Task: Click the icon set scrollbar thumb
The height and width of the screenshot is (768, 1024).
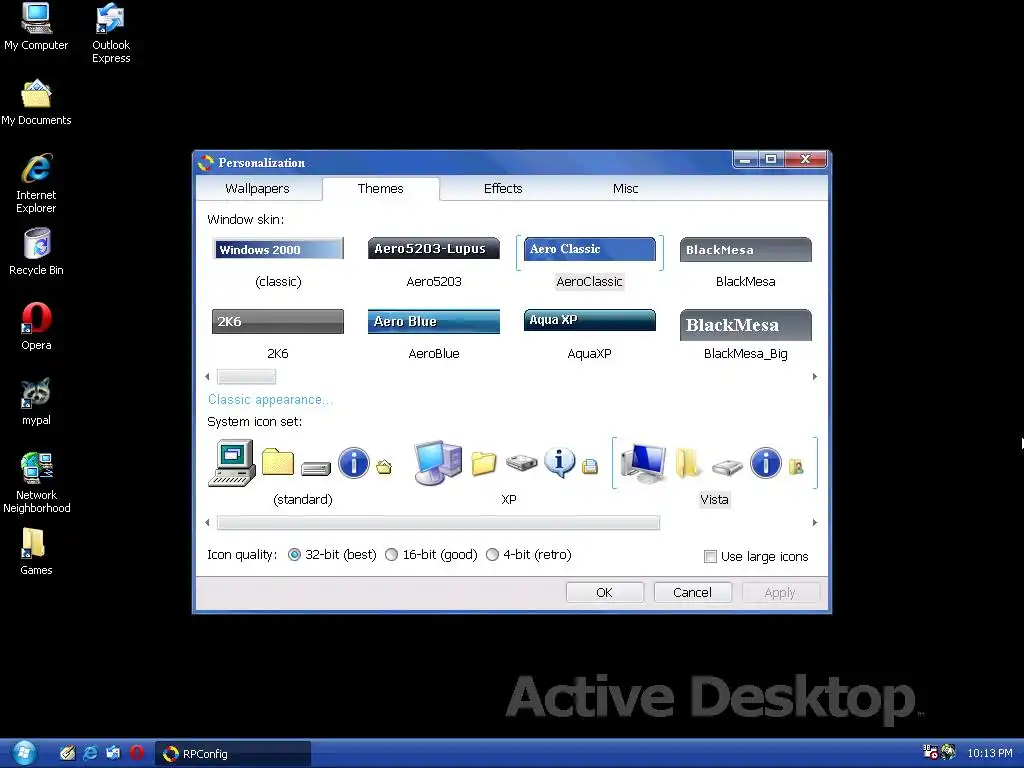Action: (x=438, y=522)
